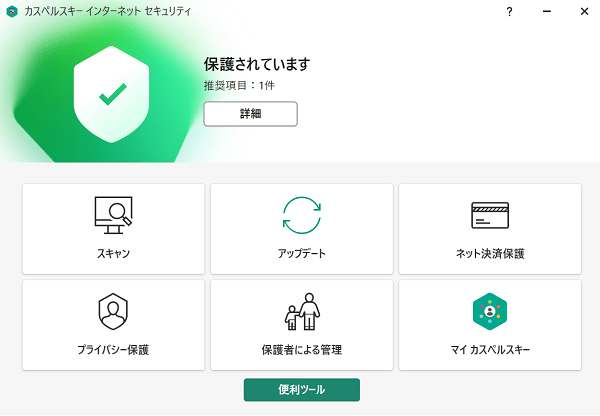Click the 保護されています status heading
The image size is (600, 416).
pyautogui.click(x=257, y=64)
